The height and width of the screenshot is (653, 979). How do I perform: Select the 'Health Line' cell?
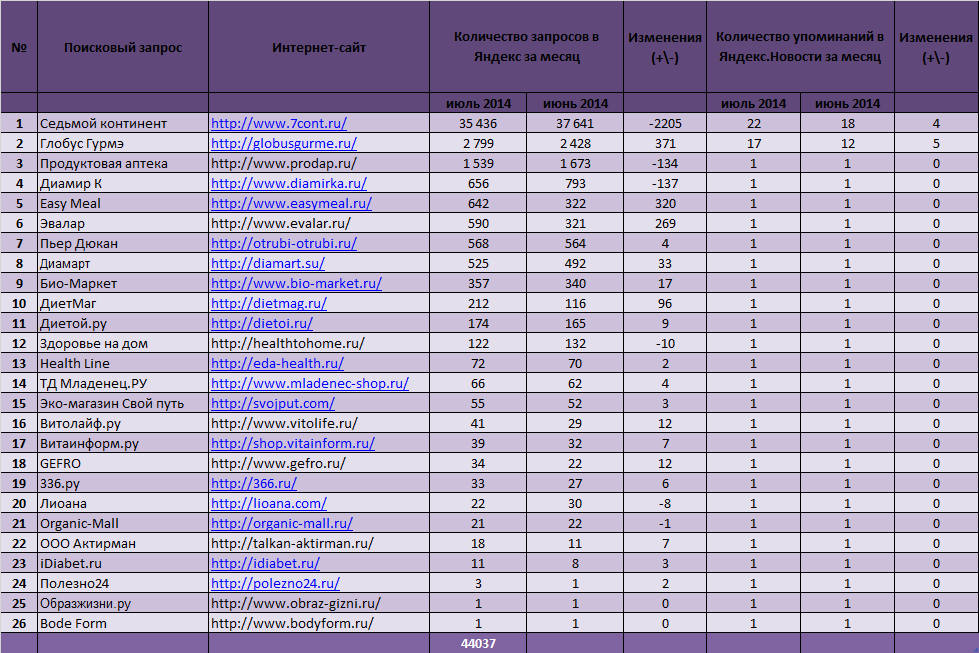pyautogui.click(x=123, y=363)
